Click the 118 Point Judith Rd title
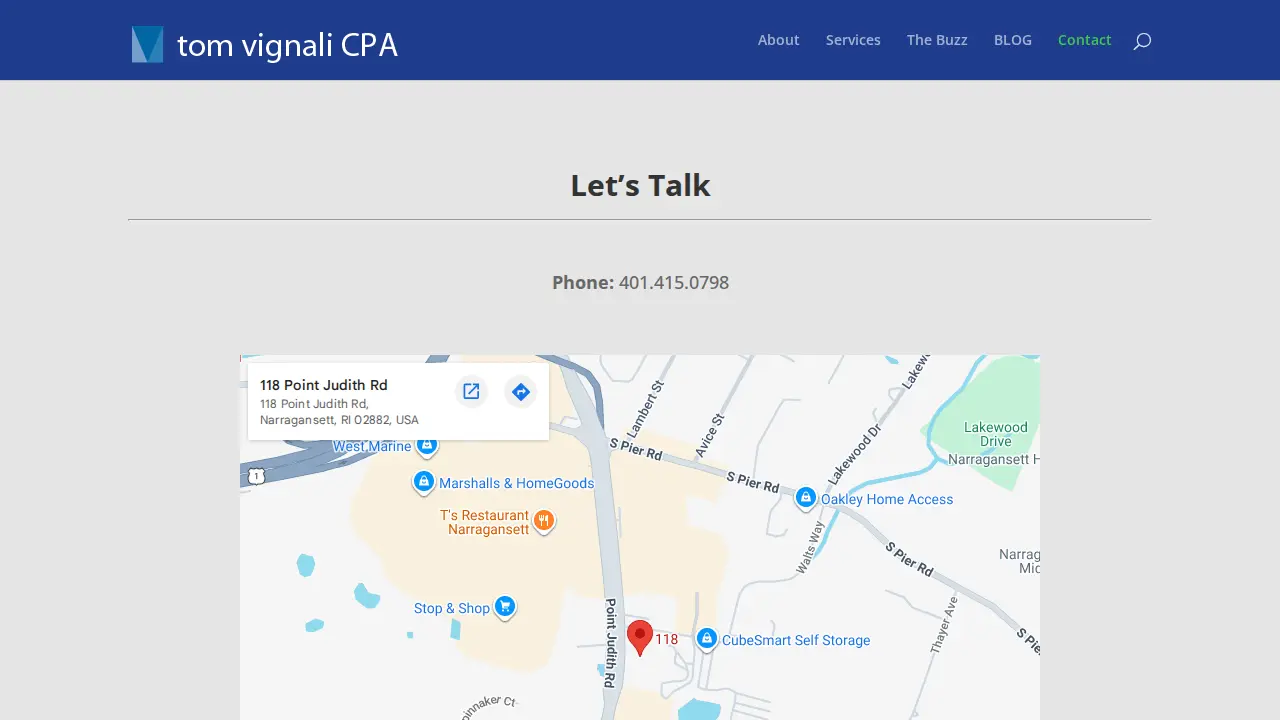 [324, 385]
